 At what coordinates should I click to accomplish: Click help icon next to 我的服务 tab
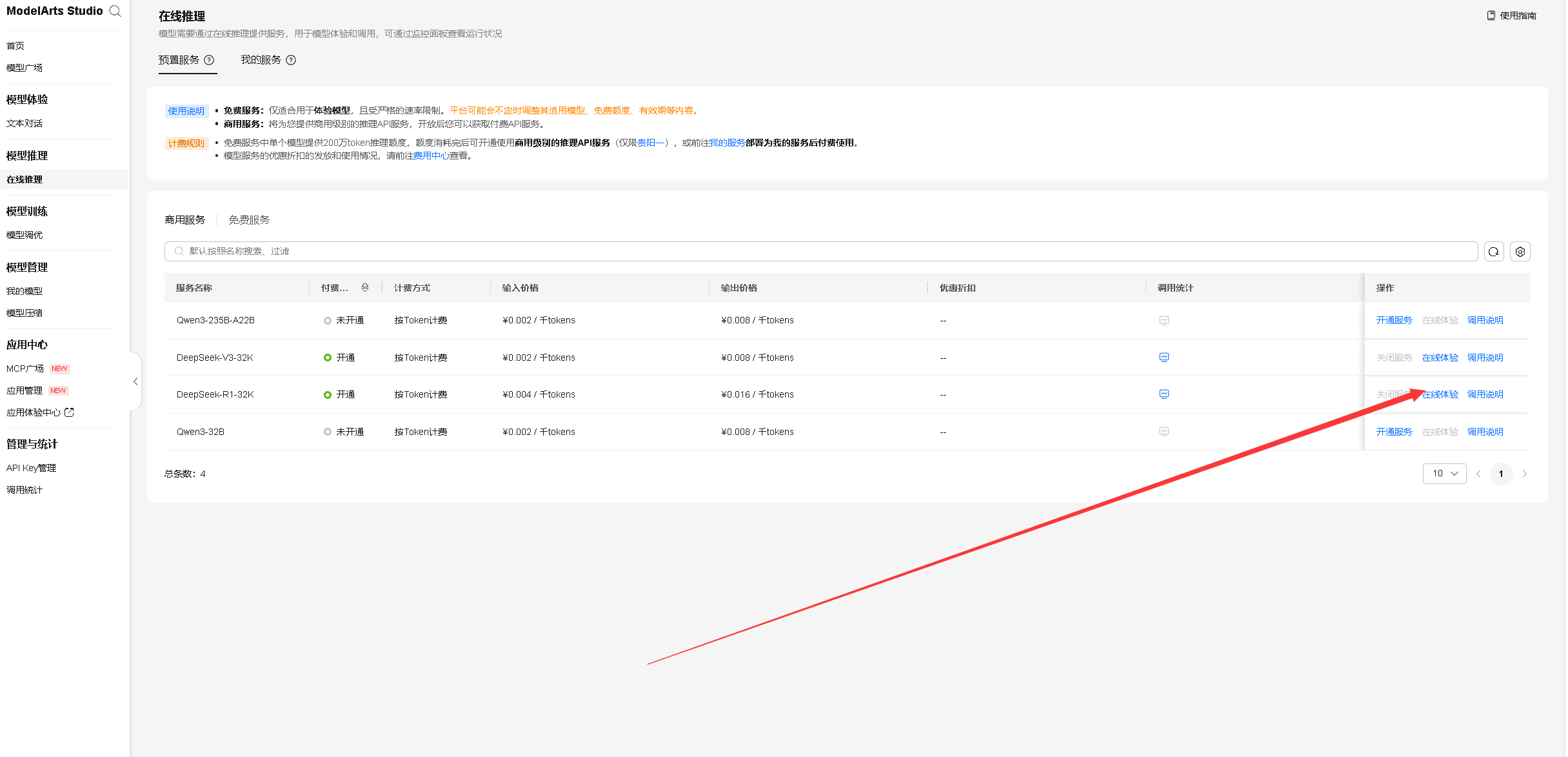coord(291,60)
